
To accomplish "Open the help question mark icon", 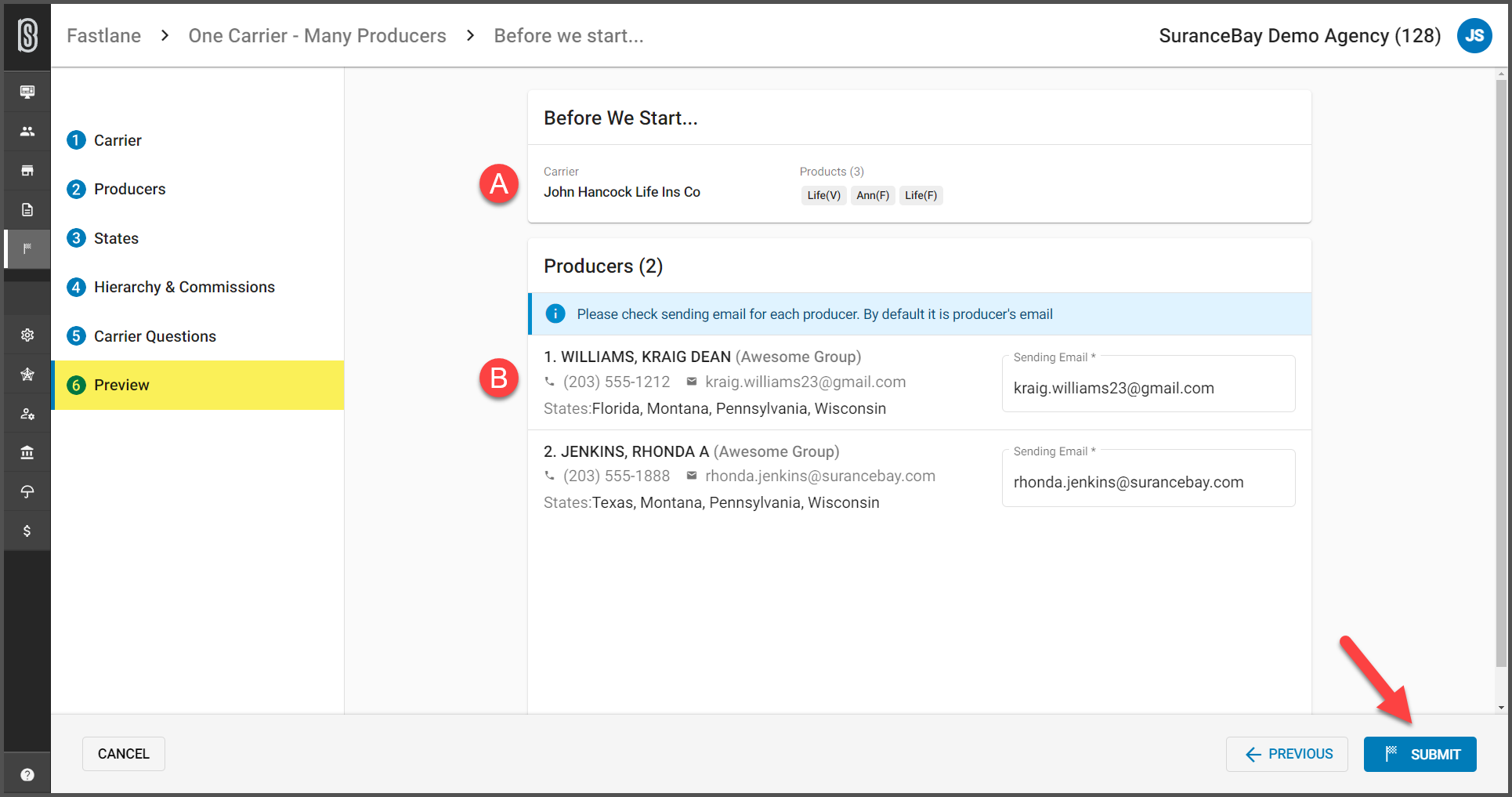I will click(x=27, y=774).
